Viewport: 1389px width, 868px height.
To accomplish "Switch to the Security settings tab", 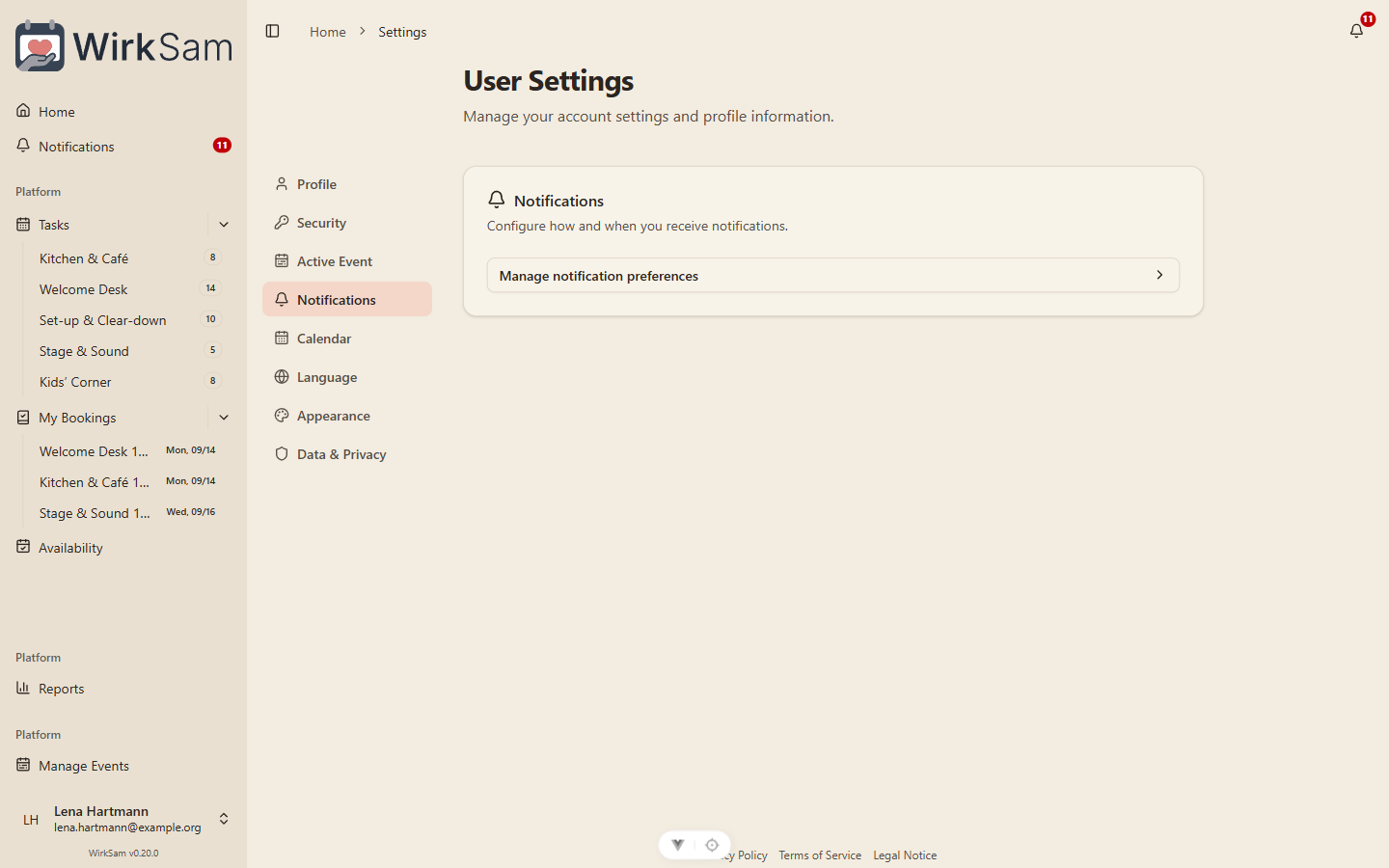I will coord(347,222).
